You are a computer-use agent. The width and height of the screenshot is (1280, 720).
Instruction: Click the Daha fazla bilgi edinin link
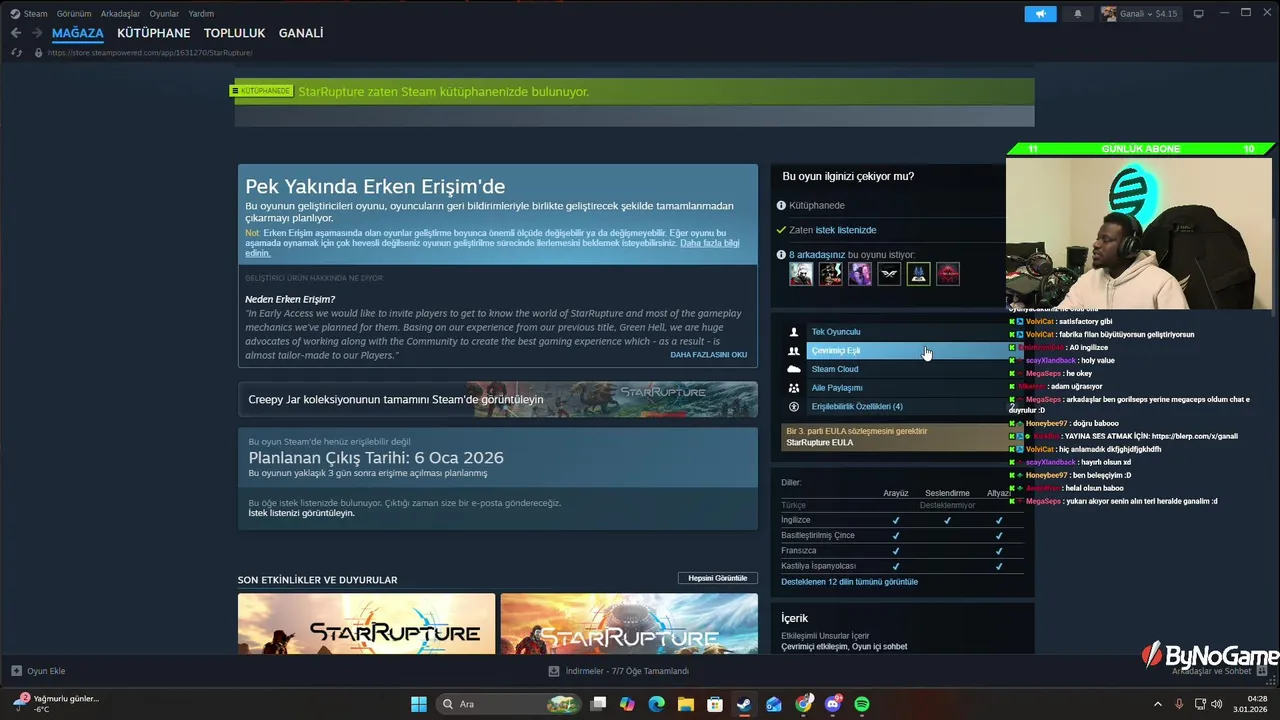coord(493,248)
